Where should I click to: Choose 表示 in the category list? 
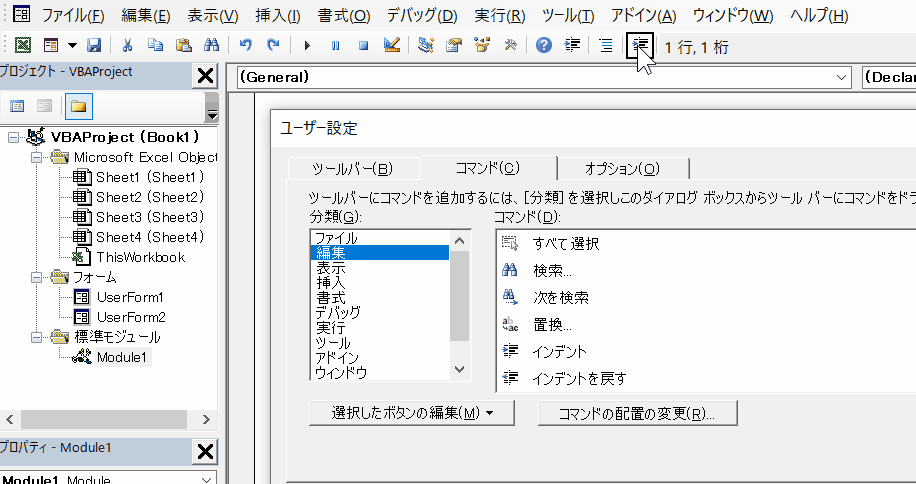(x=331, y=268)
